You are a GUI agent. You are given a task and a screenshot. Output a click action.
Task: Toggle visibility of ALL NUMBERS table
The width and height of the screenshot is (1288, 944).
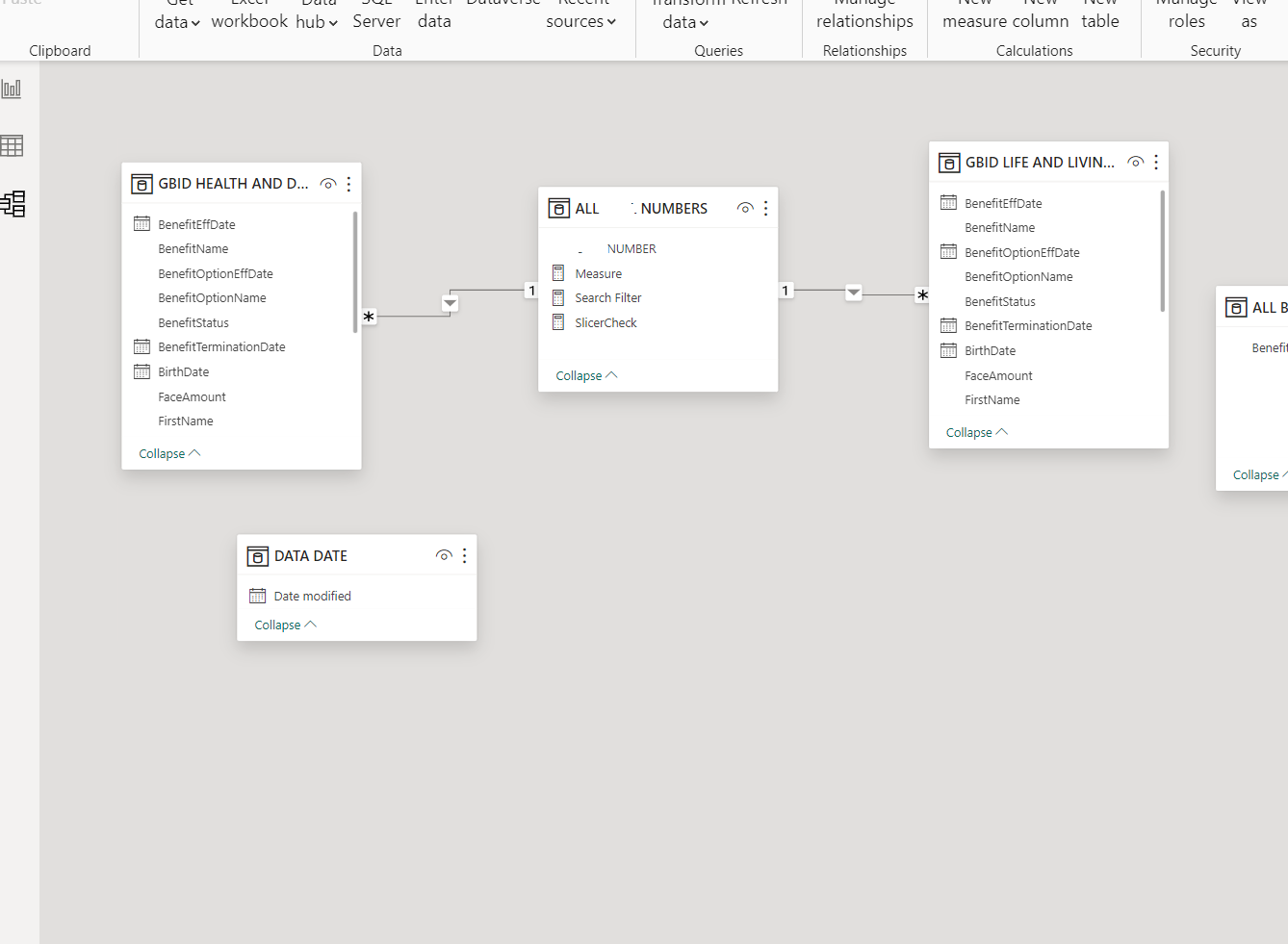[745, 209]
